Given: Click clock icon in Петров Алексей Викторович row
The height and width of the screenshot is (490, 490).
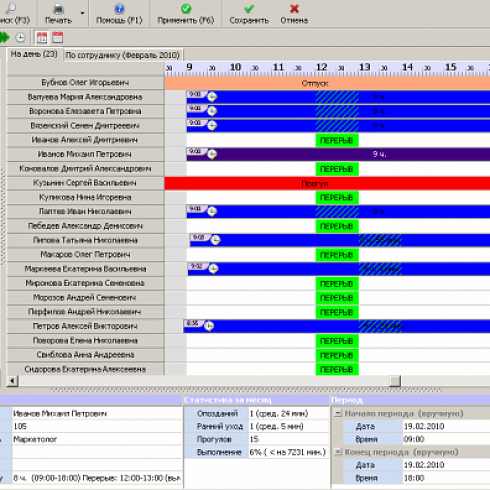Looking at the screenshot, I should point(209,326).
